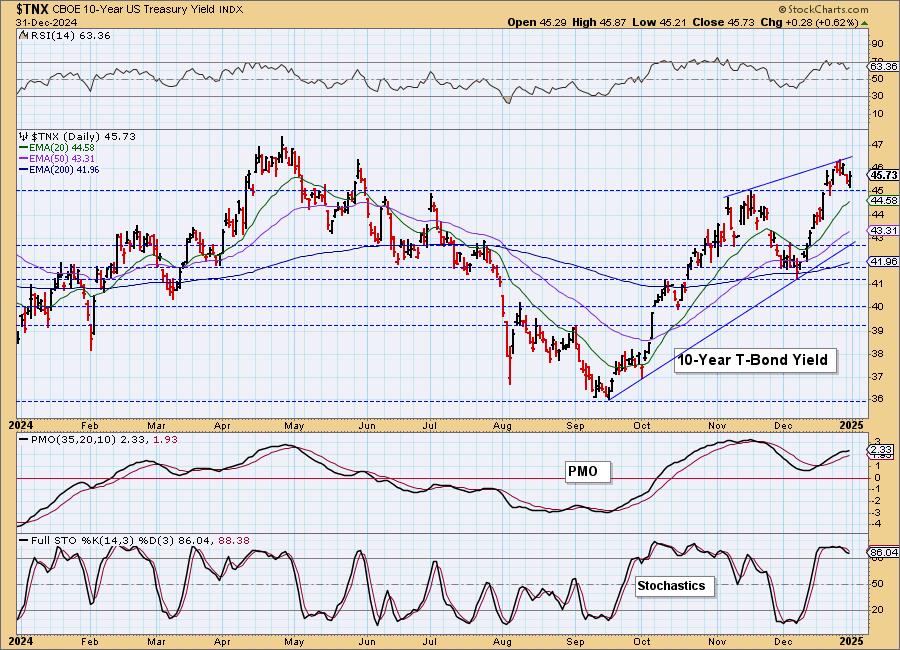Click the 86.04 stochastic value tag on right
900x650 pixels.
883,552
